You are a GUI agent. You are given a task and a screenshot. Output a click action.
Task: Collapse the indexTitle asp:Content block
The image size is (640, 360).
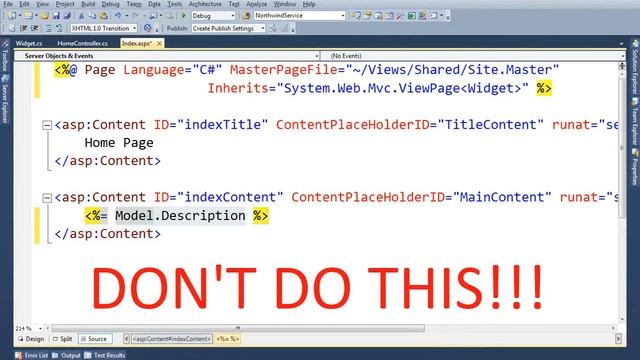(47, 125)
